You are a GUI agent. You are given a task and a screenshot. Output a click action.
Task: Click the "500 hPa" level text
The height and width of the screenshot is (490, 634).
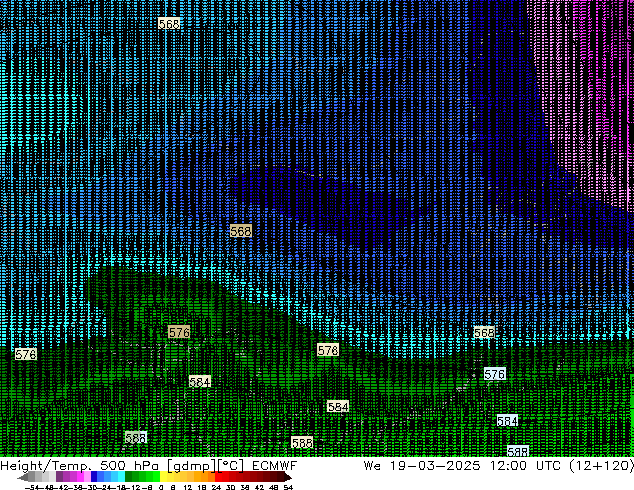tap(131, 465)
